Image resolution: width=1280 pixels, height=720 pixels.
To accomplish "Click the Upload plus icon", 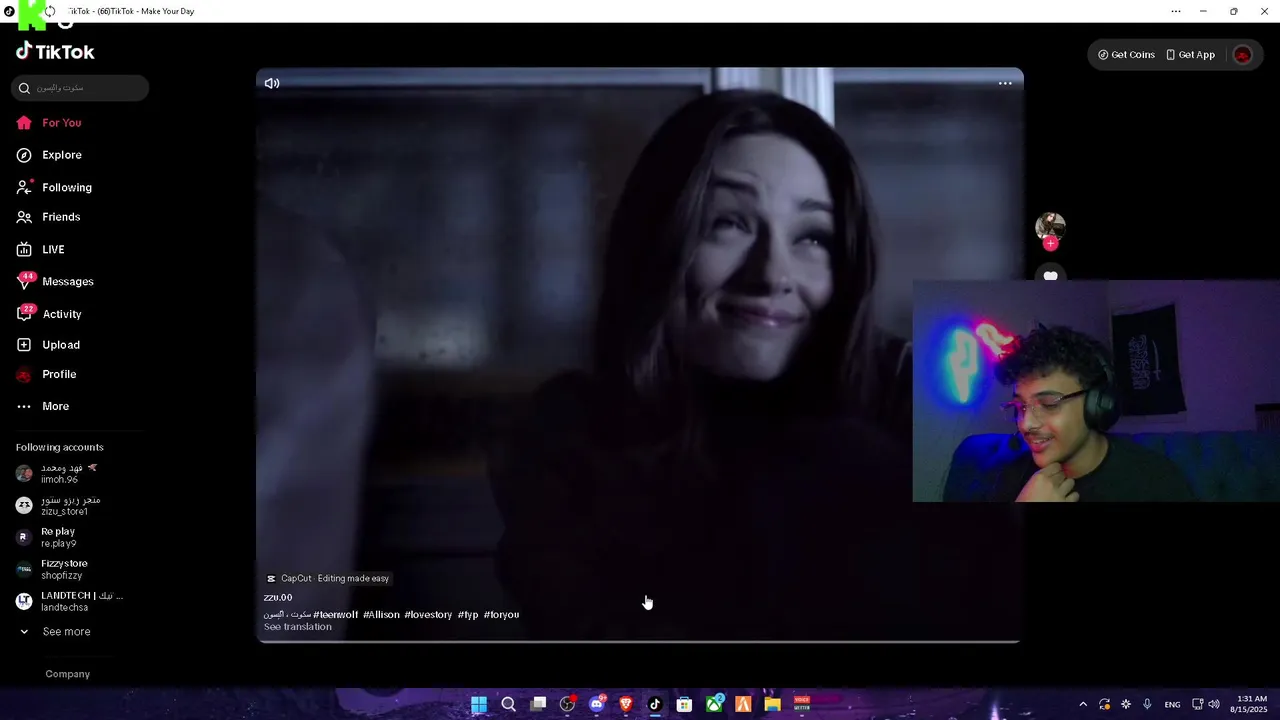I will 24,345.
